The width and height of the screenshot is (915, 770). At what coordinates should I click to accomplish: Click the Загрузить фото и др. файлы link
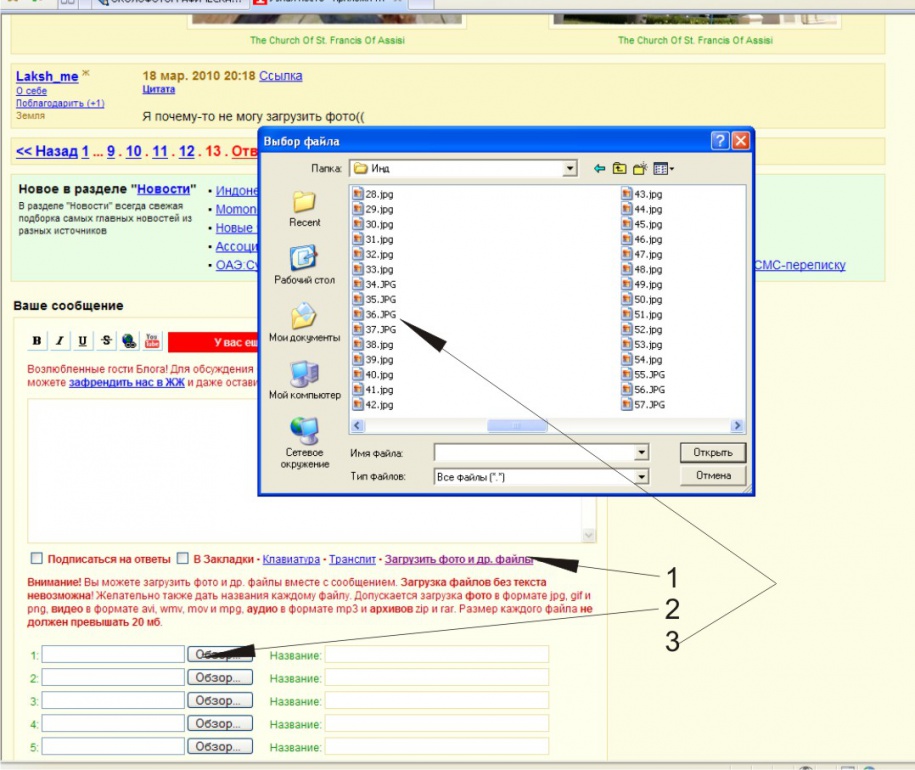[x=458, y=559]
